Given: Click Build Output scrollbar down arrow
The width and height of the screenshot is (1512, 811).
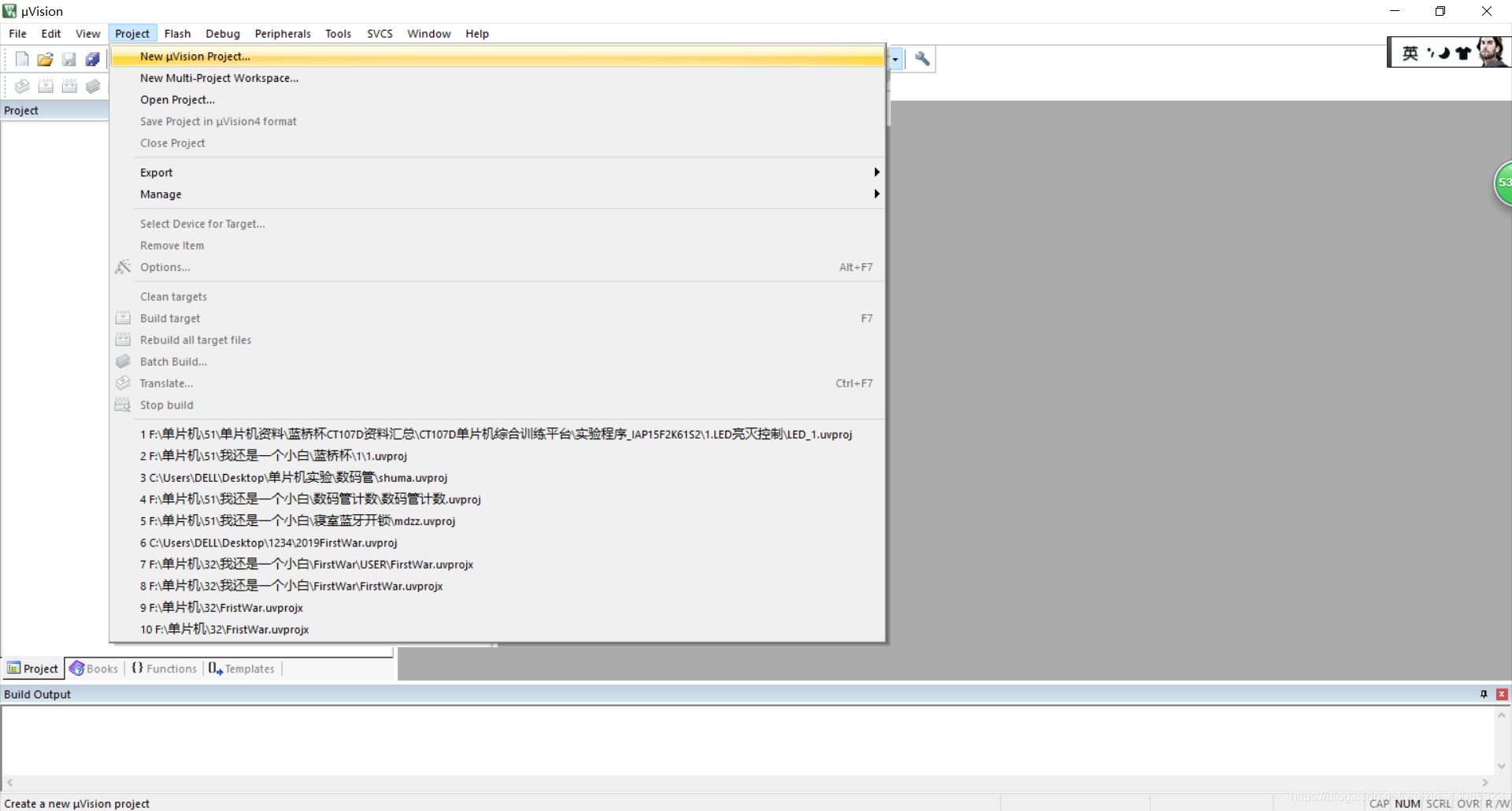Looking at the screenshot, I should 1502,766.
